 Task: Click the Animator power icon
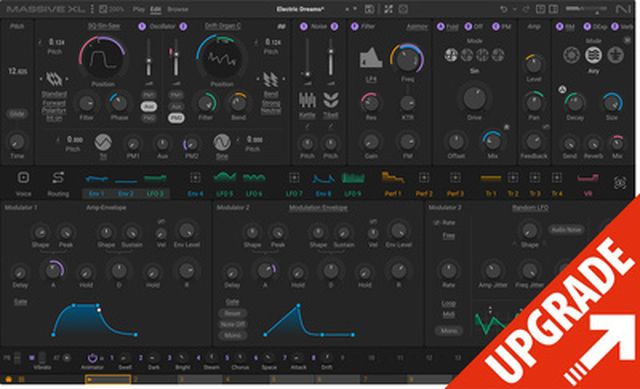pos(92,358)
